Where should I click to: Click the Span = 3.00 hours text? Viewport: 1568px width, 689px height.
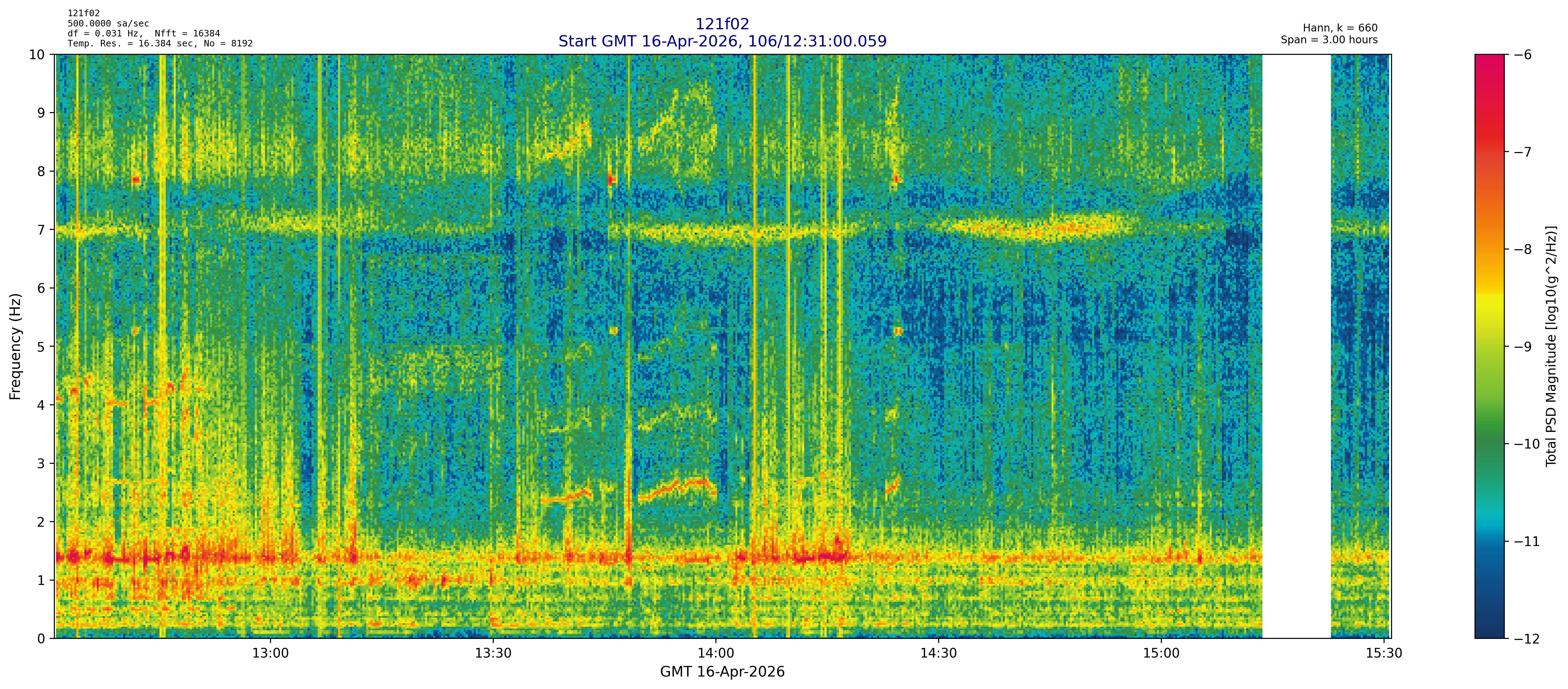[x=1329, y=40]
